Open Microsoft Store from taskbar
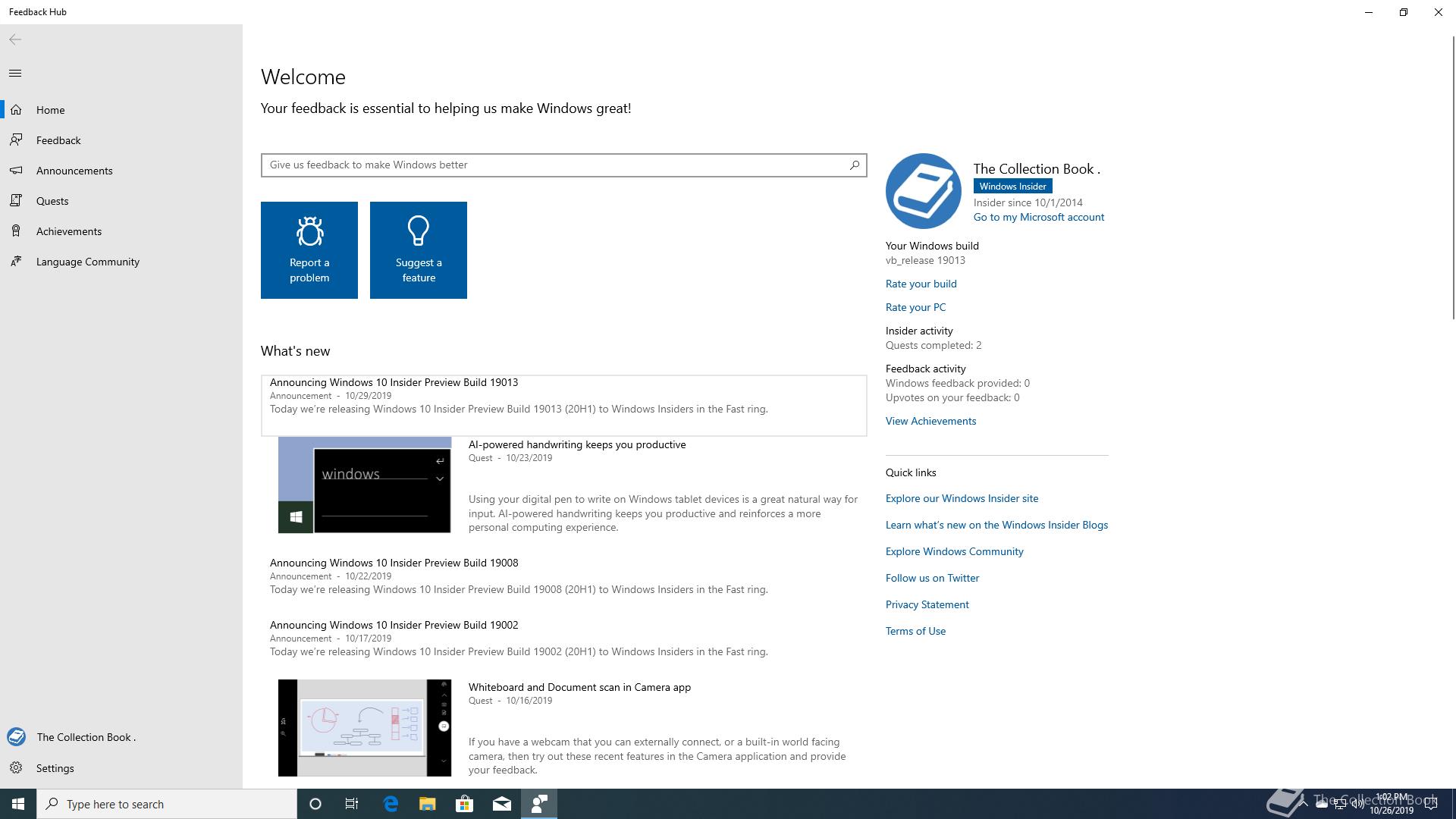 coord(464,804)
